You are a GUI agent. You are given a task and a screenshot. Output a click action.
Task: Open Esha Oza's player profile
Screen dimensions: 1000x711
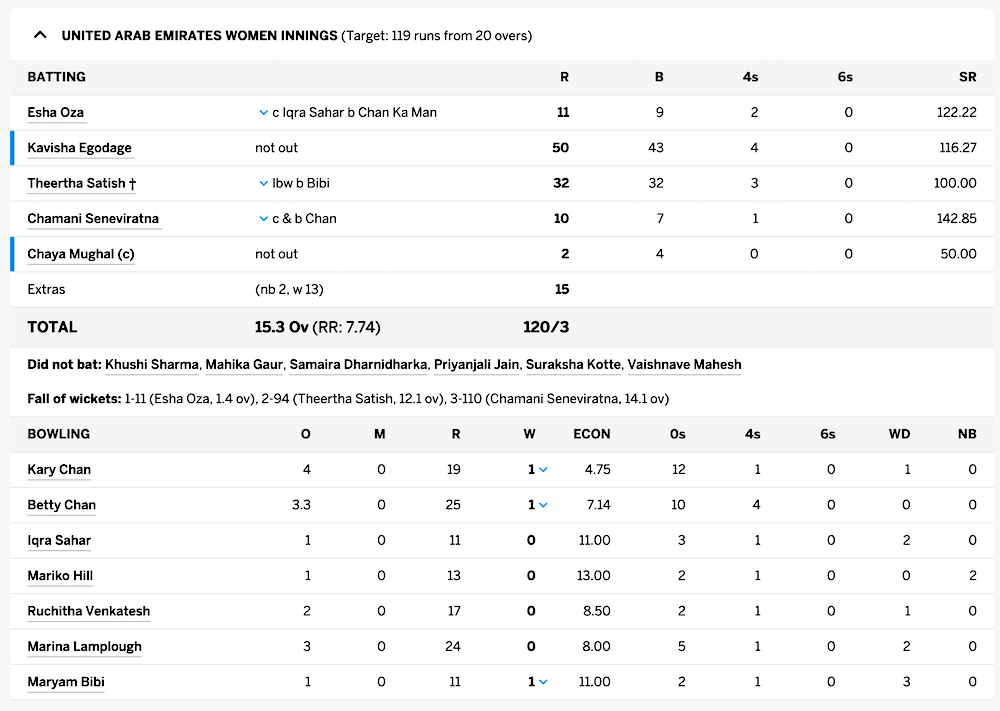(x=55, y=113)
